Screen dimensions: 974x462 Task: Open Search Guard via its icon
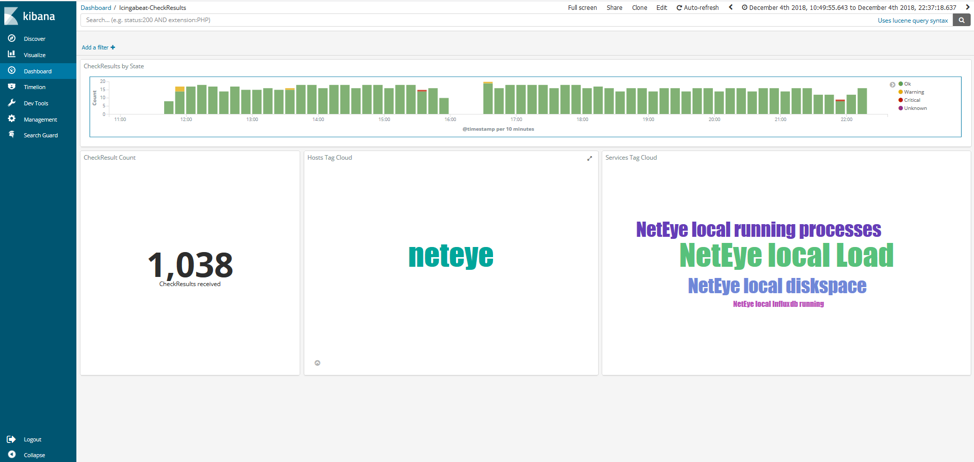coord(11,135)
